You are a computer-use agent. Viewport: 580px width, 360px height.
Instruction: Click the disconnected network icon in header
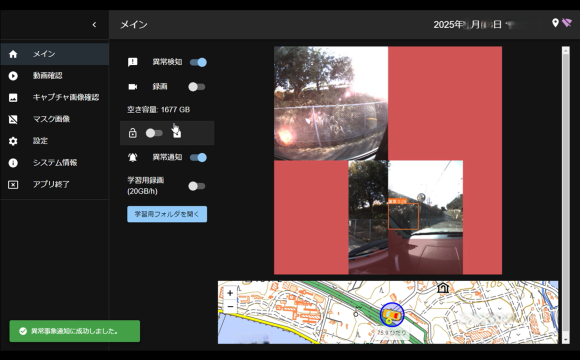click(567, 23)
